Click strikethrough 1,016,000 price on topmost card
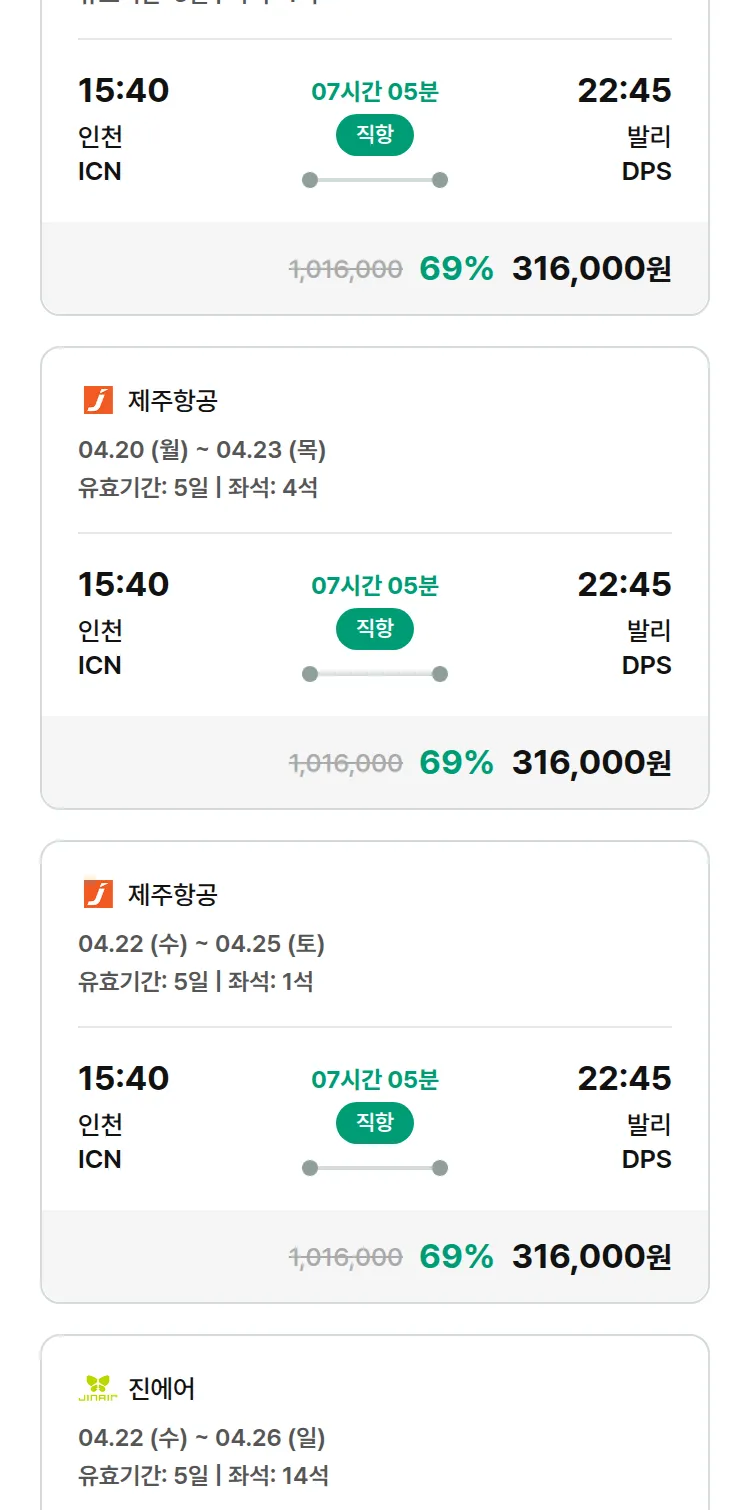The image size is (750, 1510). click(346, 269)
